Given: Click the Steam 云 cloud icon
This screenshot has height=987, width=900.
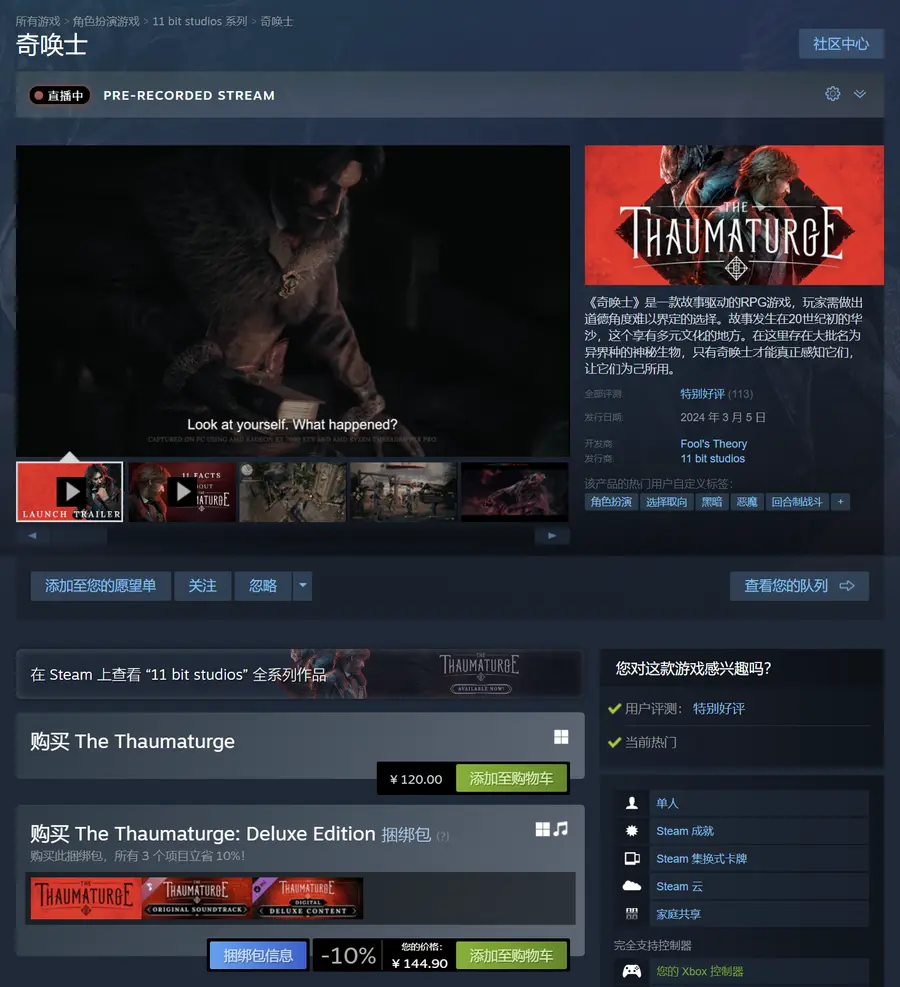Looking at the screenshot, I should [x=632, y=886].
